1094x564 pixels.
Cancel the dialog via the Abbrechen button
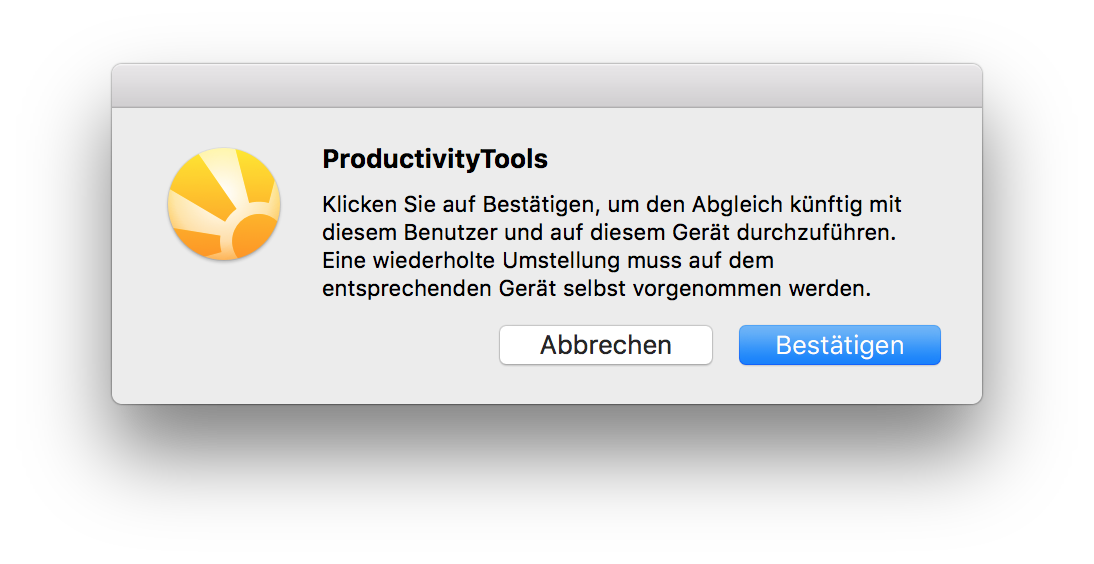click(x=606, y=345)
